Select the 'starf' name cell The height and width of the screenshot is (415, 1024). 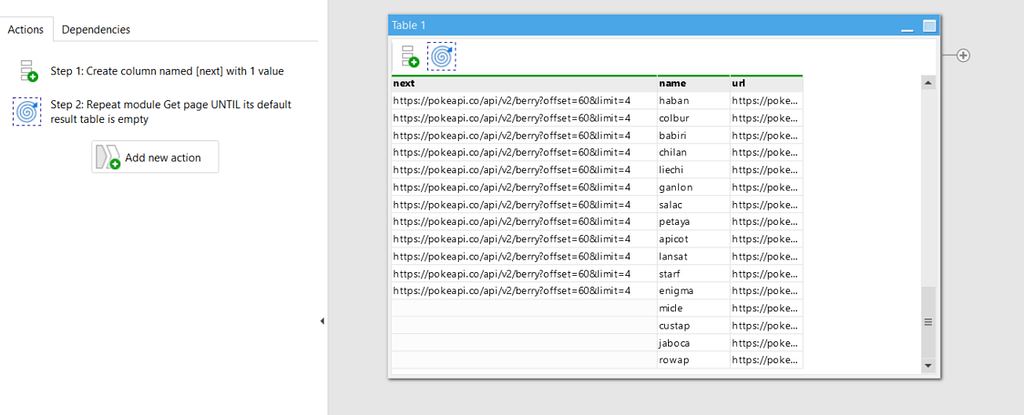click(x=694, y=274)
